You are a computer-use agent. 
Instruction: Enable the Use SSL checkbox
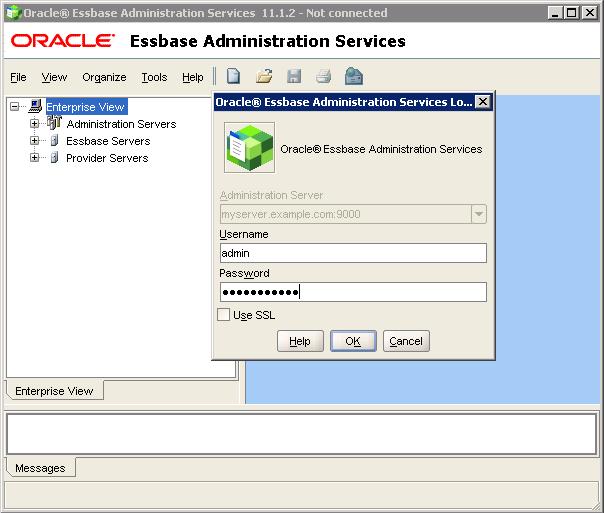pos(223,315)
